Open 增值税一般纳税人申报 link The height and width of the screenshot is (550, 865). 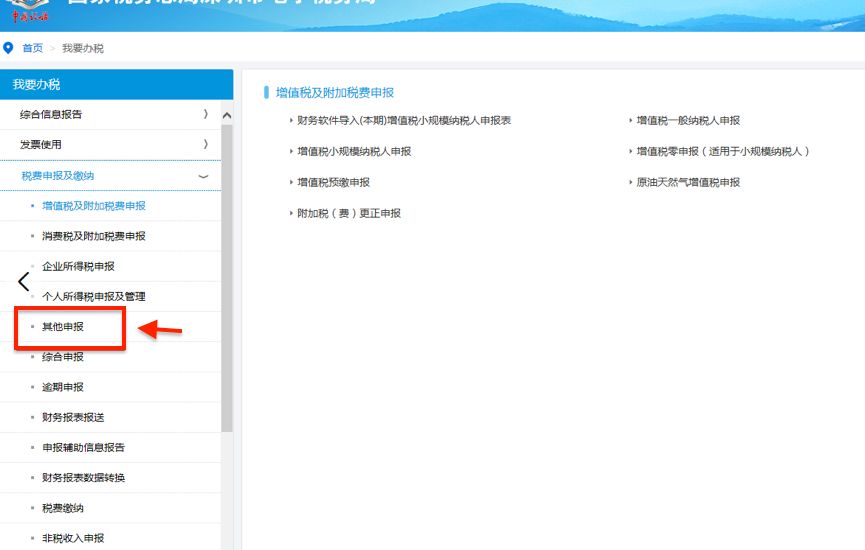tap(688, 120)
